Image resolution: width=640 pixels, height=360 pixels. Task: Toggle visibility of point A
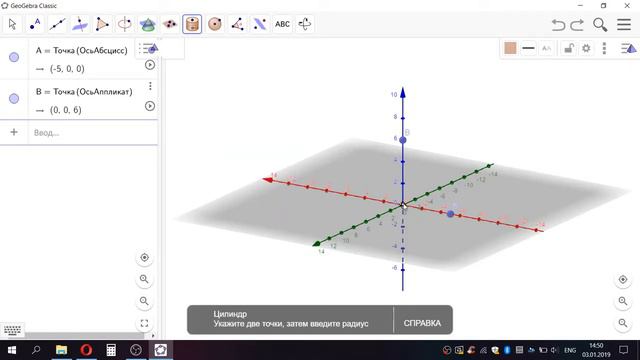14,57
